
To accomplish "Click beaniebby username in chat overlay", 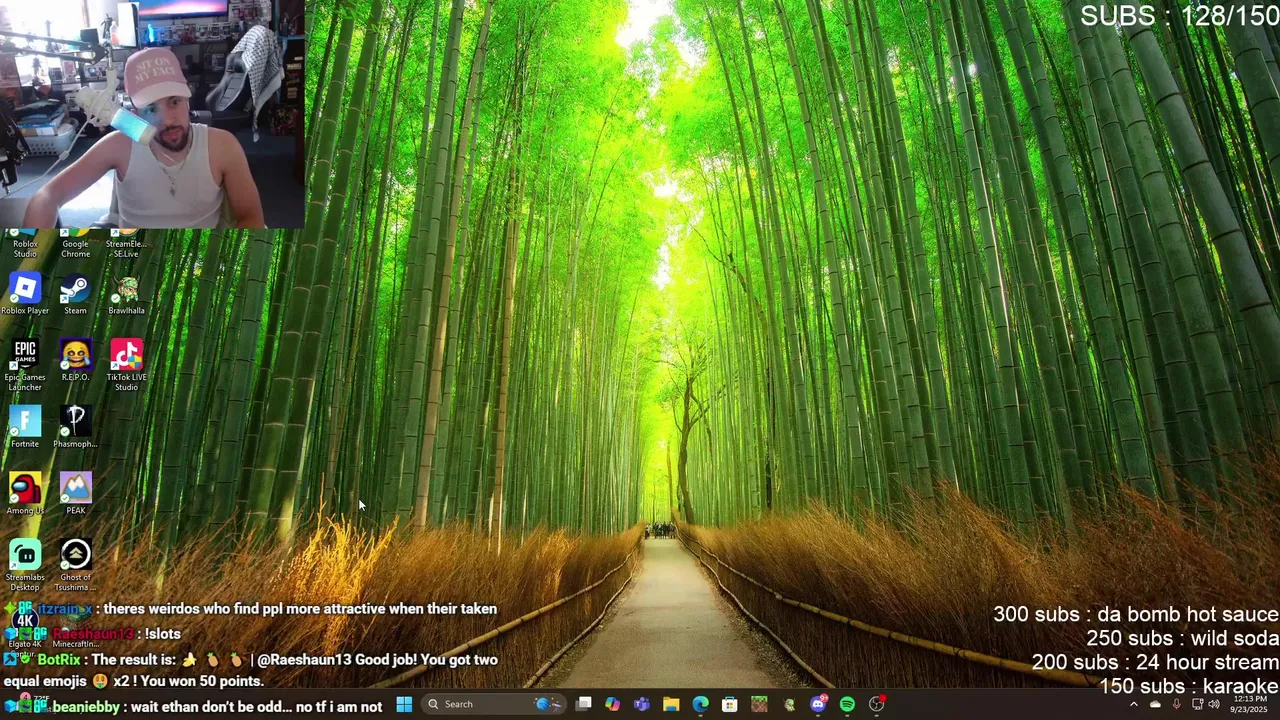I will click(x=86, y=707).
